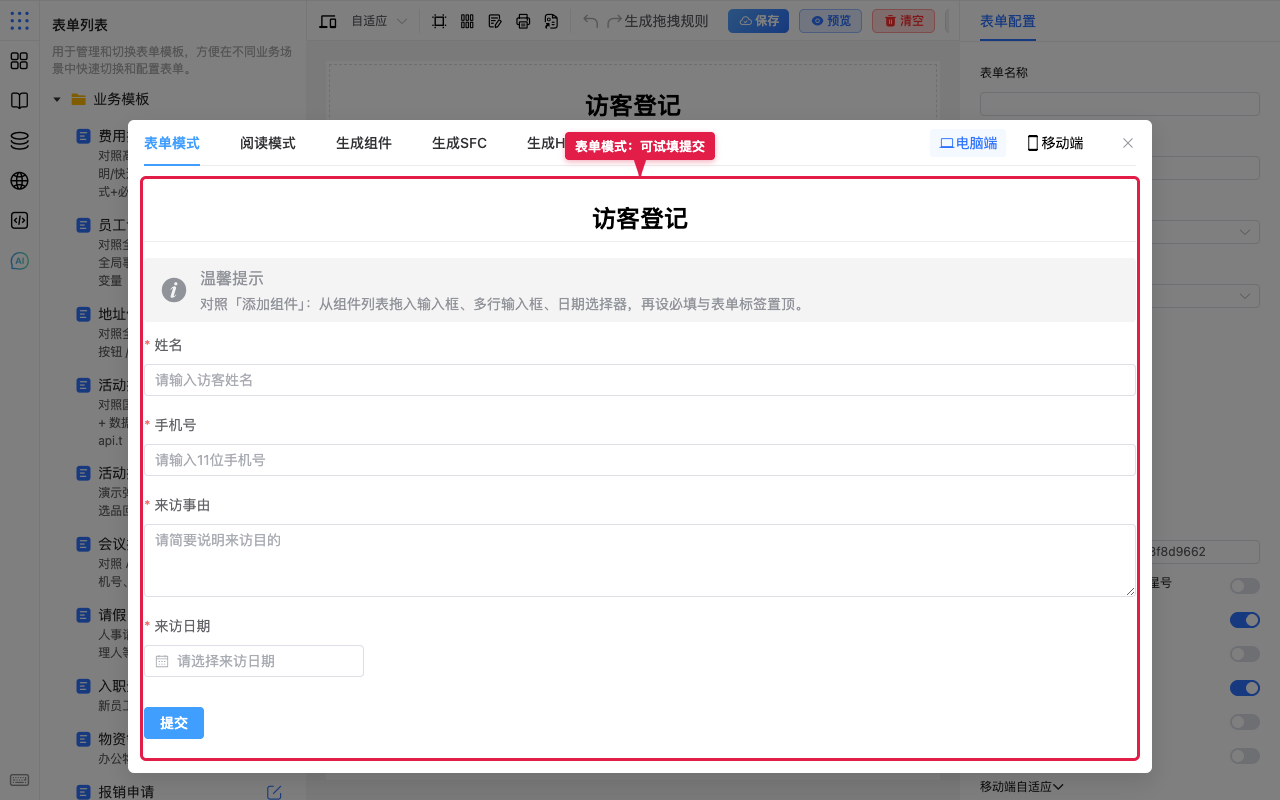Click the 访客登记 heading in the dialog

(x=640, y=218)
